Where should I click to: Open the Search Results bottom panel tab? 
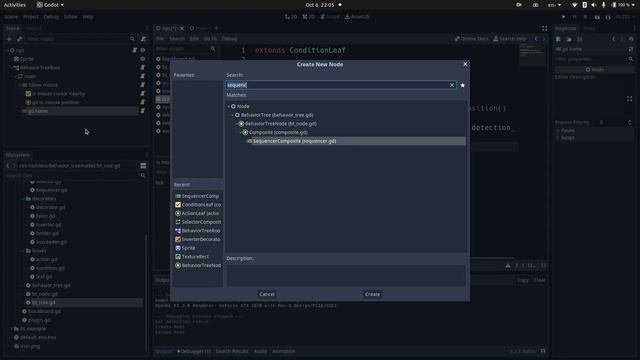click(x=231, y=351)
